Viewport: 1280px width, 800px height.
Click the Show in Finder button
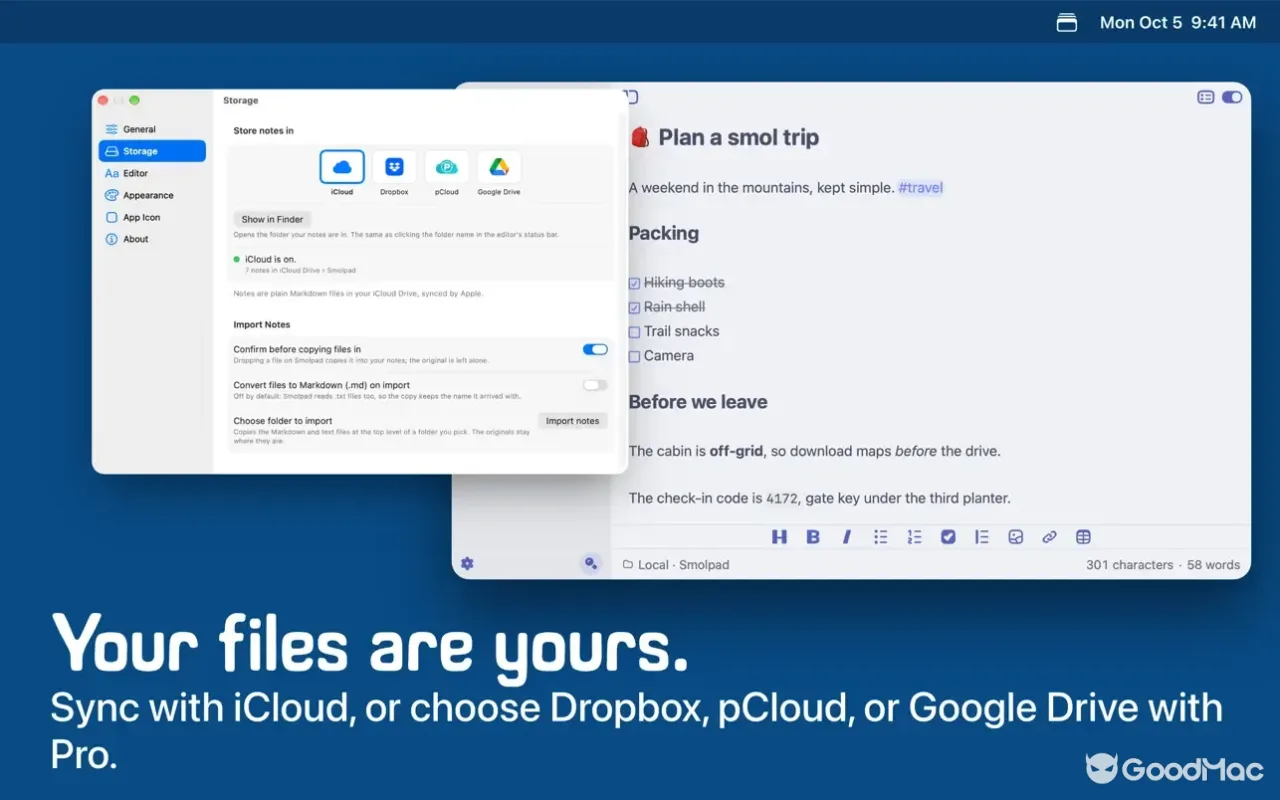point(272,219)
